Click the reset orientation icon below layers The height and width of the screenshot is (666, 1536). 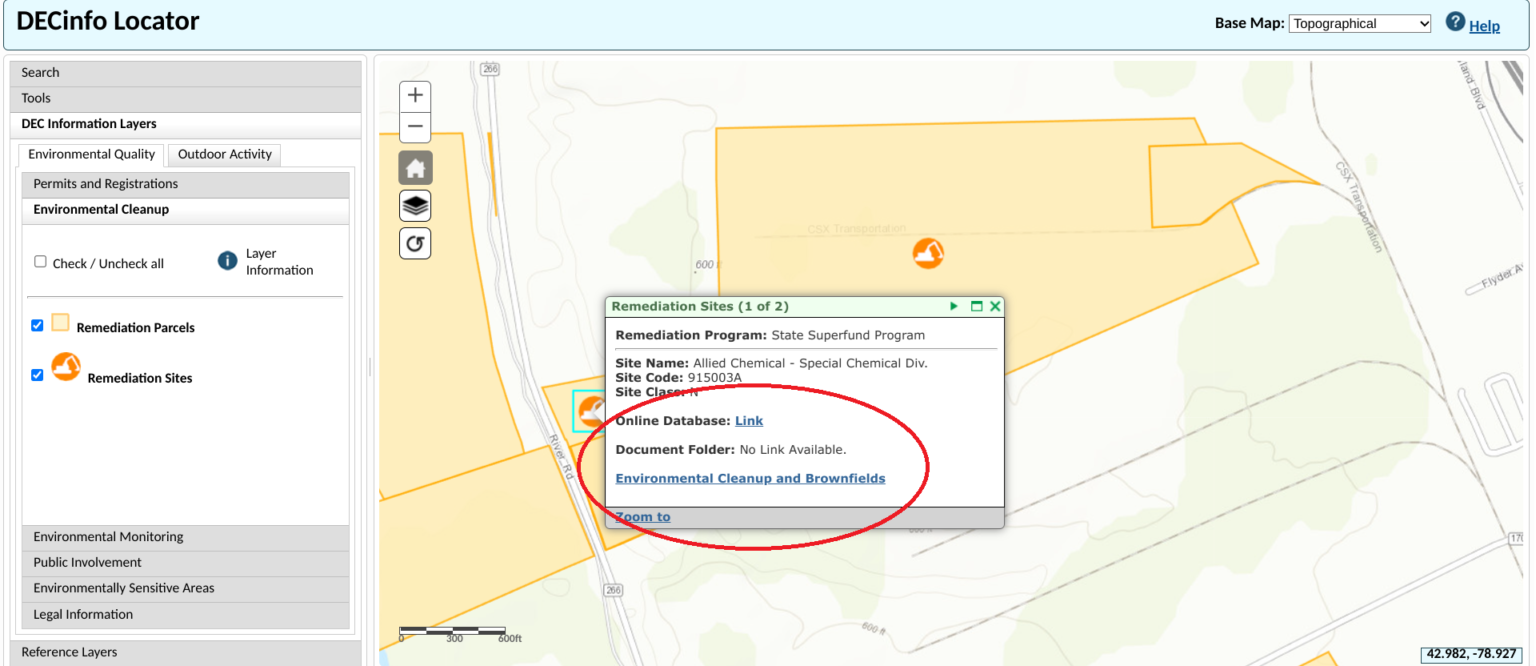[415, 242]
